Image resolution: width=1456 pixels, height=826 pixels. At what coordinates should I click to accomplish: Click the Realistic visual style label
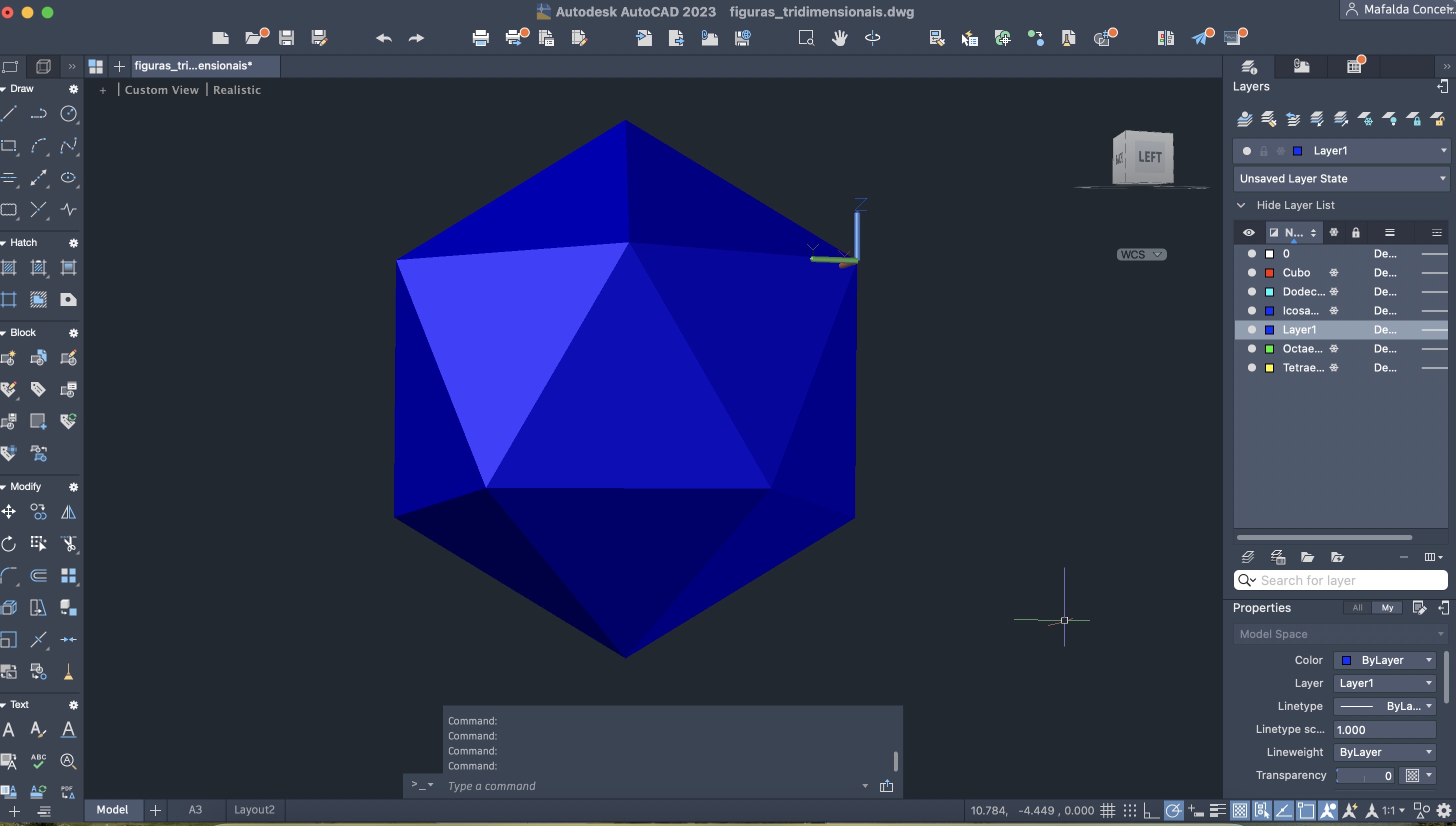click(x=237, y=89)
